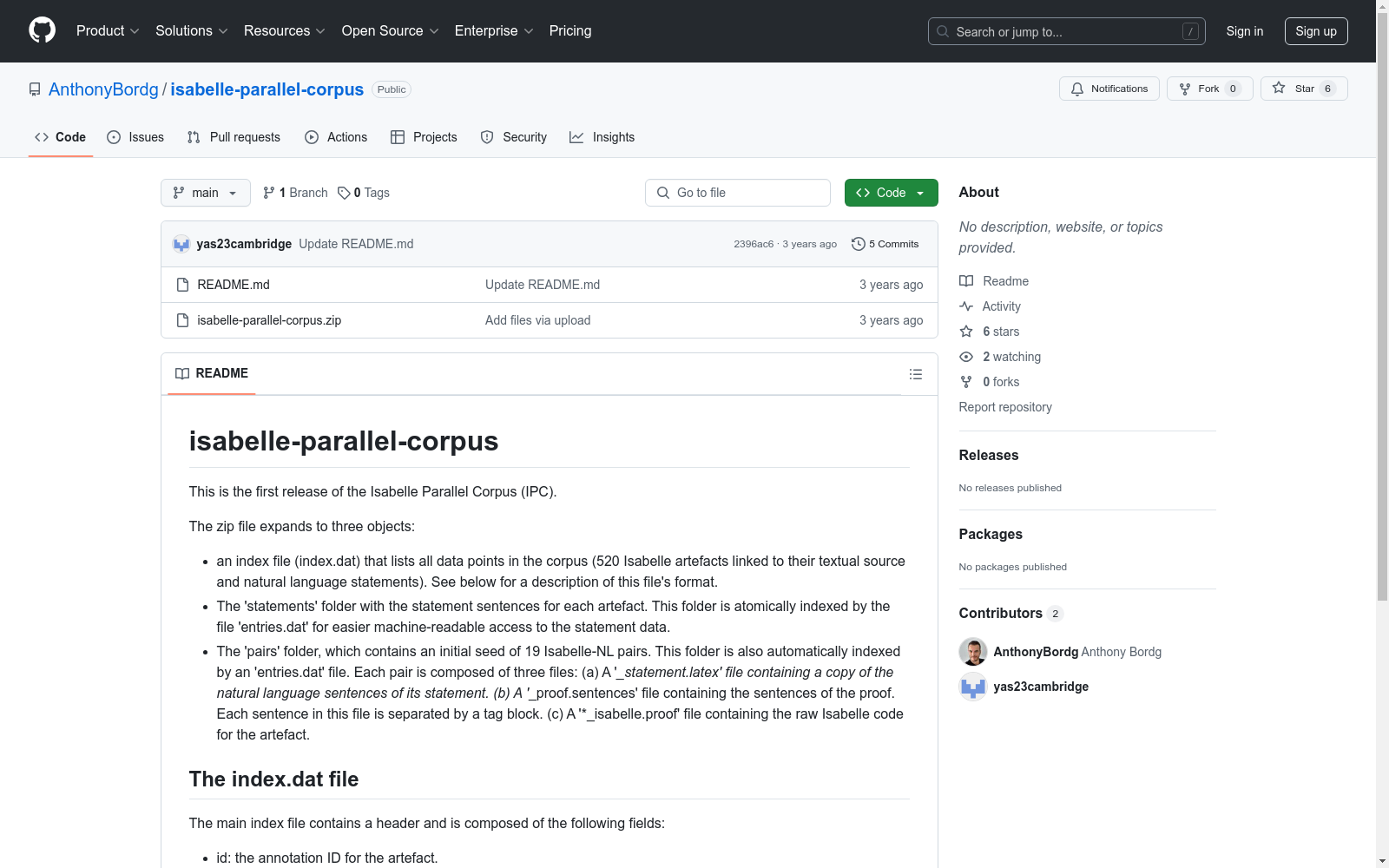Click the Activity pulse icon
The image size is (1389, 868).
pyautogui.click(x=966, y=306)
